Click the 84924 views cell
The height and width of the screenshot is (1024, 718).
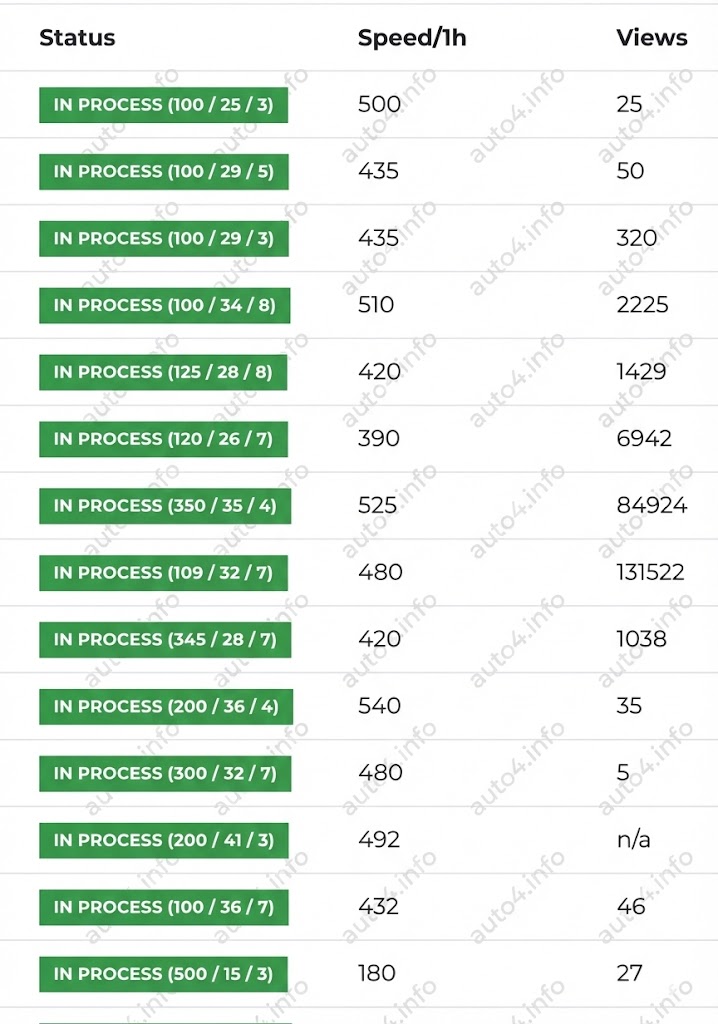[x=651, y=505]
